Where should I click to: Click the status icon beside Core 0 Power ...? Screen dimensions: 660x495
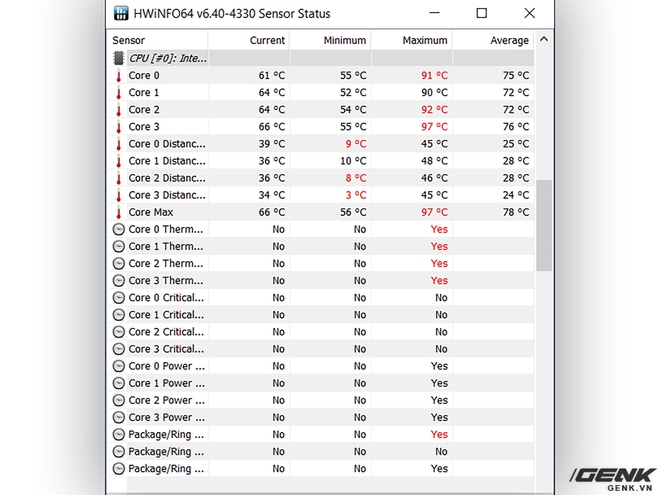tap(119, 366)
